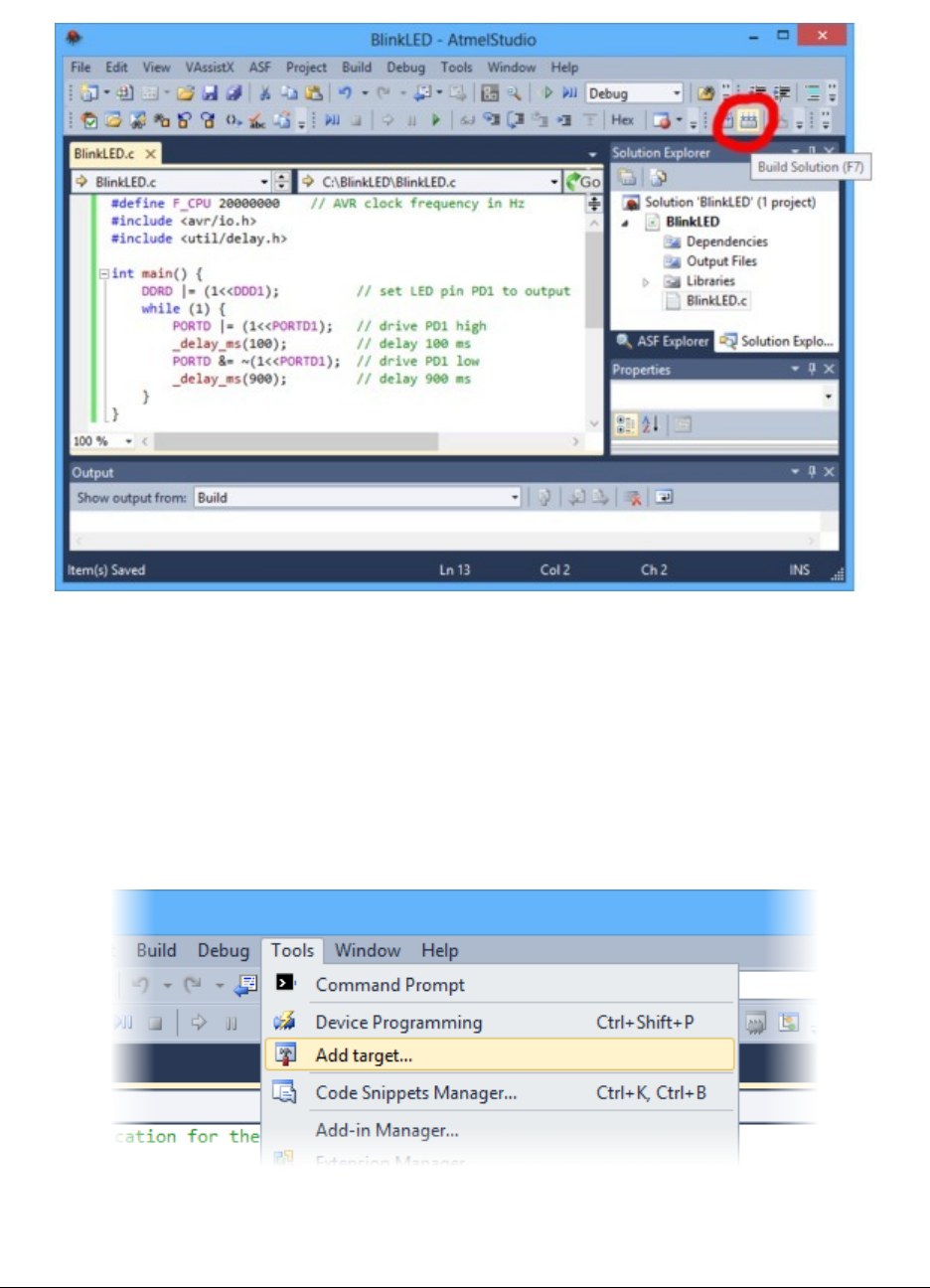Click the Build Solution icon in AtmelStudio toolbar
The width and height of the screenshot is (930, 1288).
click(748, 120)
